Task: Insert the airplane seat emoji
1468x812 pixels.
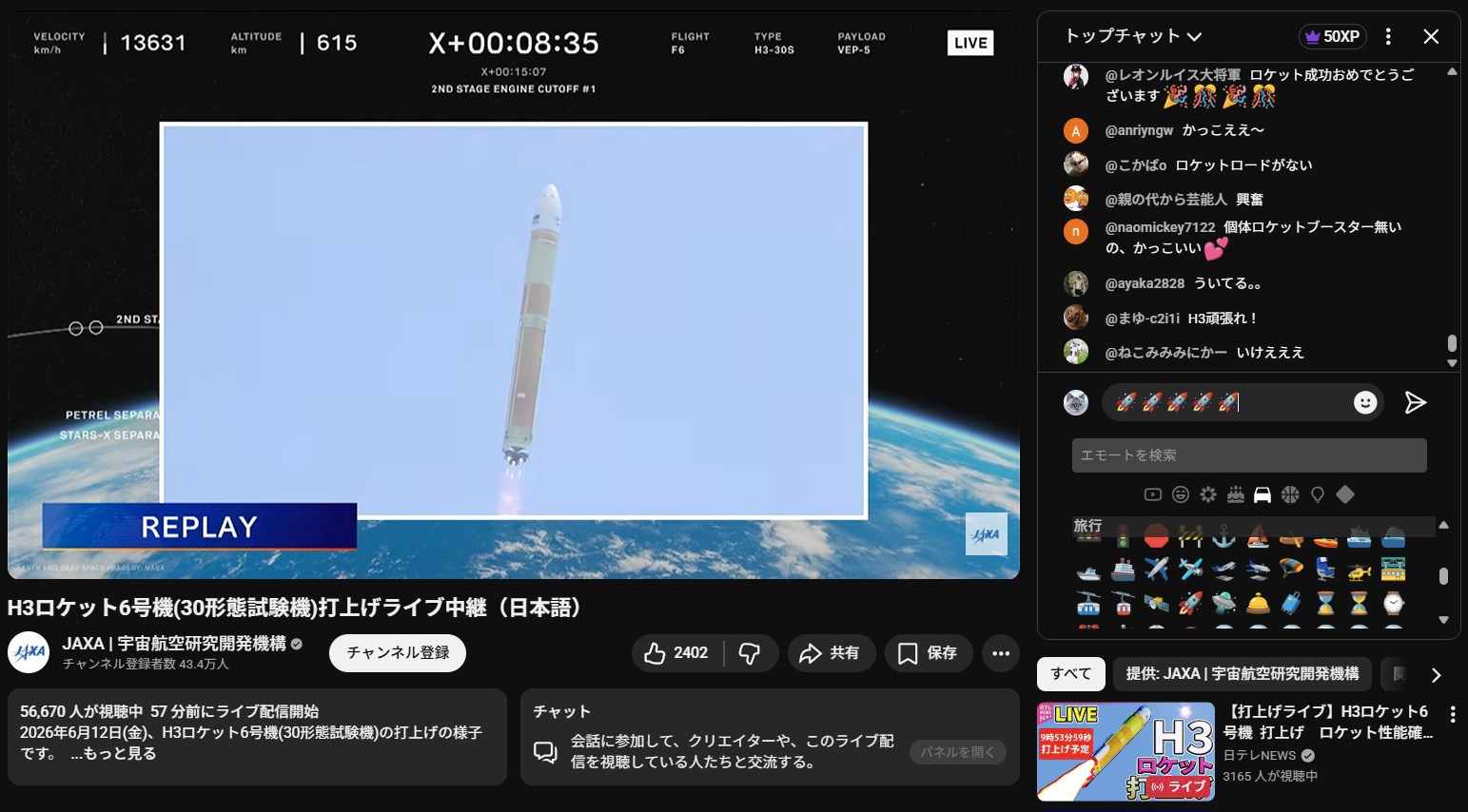Action: click(x=1325, y=570)
